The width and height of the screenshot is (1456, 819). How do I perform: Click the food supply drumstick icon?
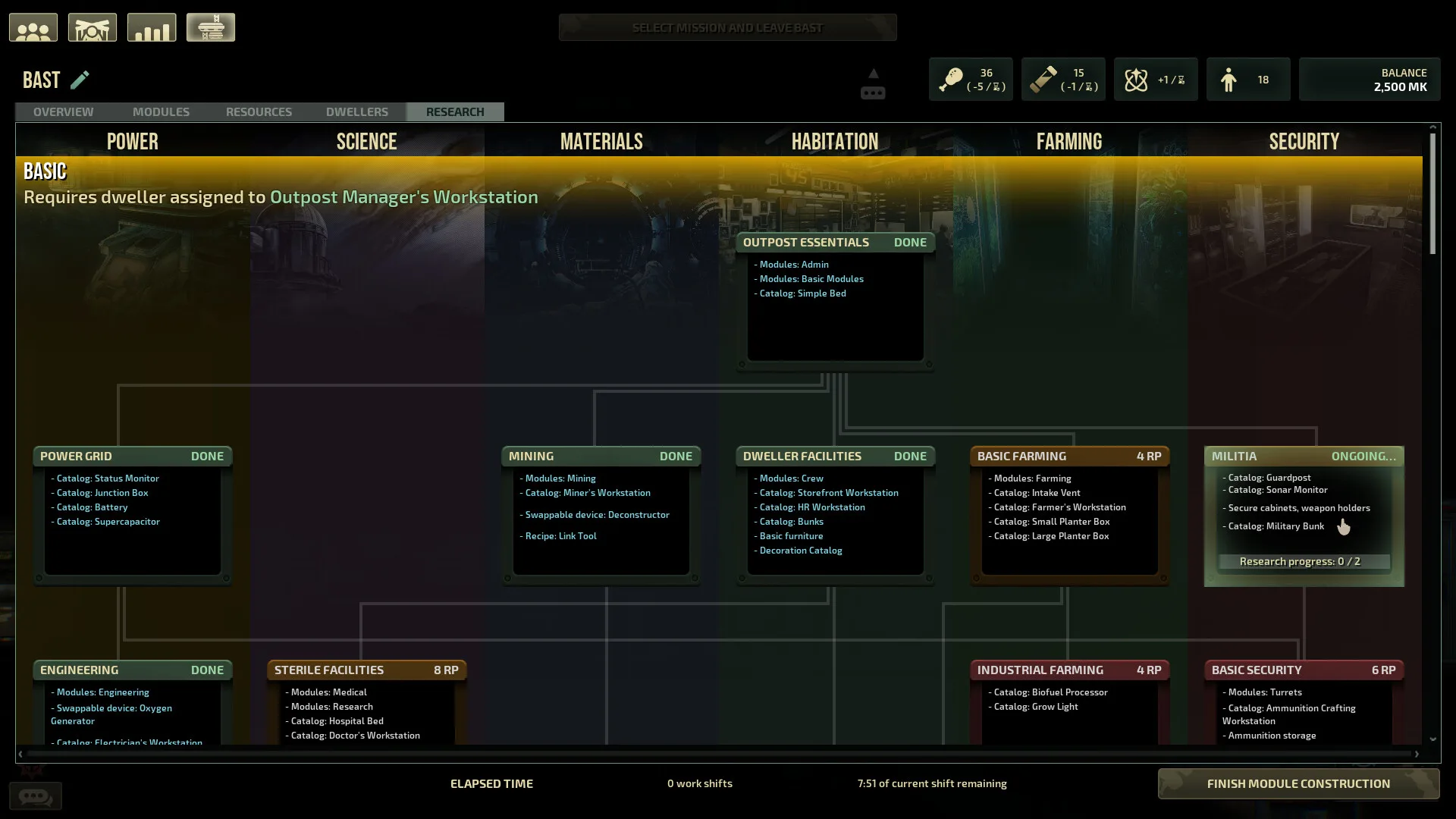pos(950,80)
